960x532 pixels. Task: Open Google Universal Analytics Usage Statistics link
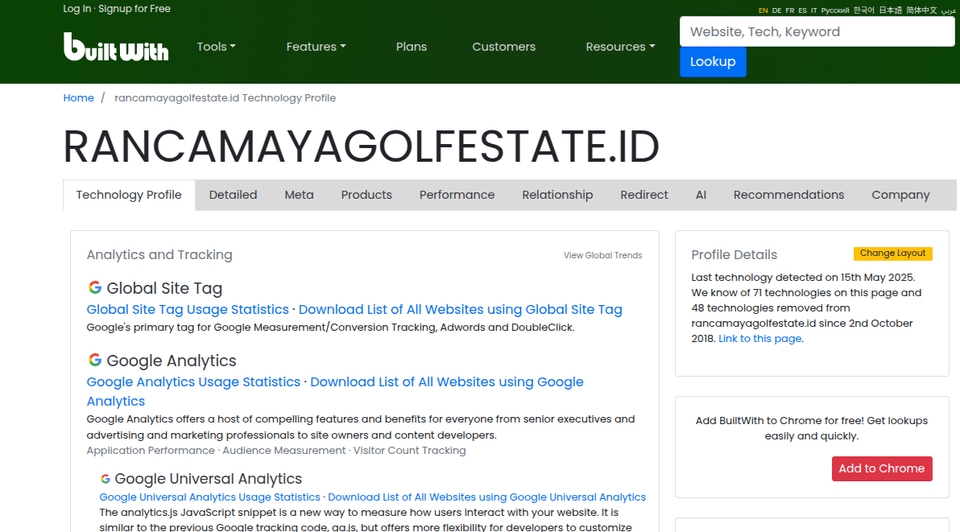point(209,497)
